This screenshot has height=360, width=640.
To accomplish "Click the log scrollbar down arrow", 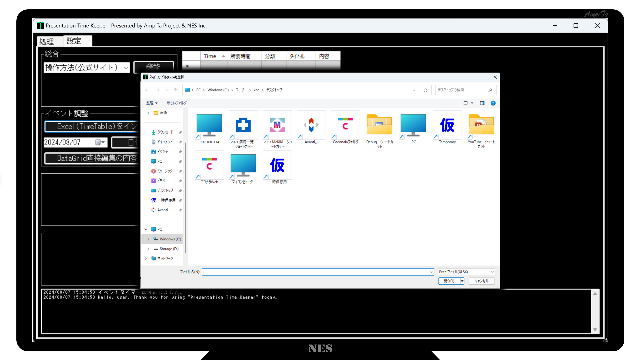I will coord(595,329).
